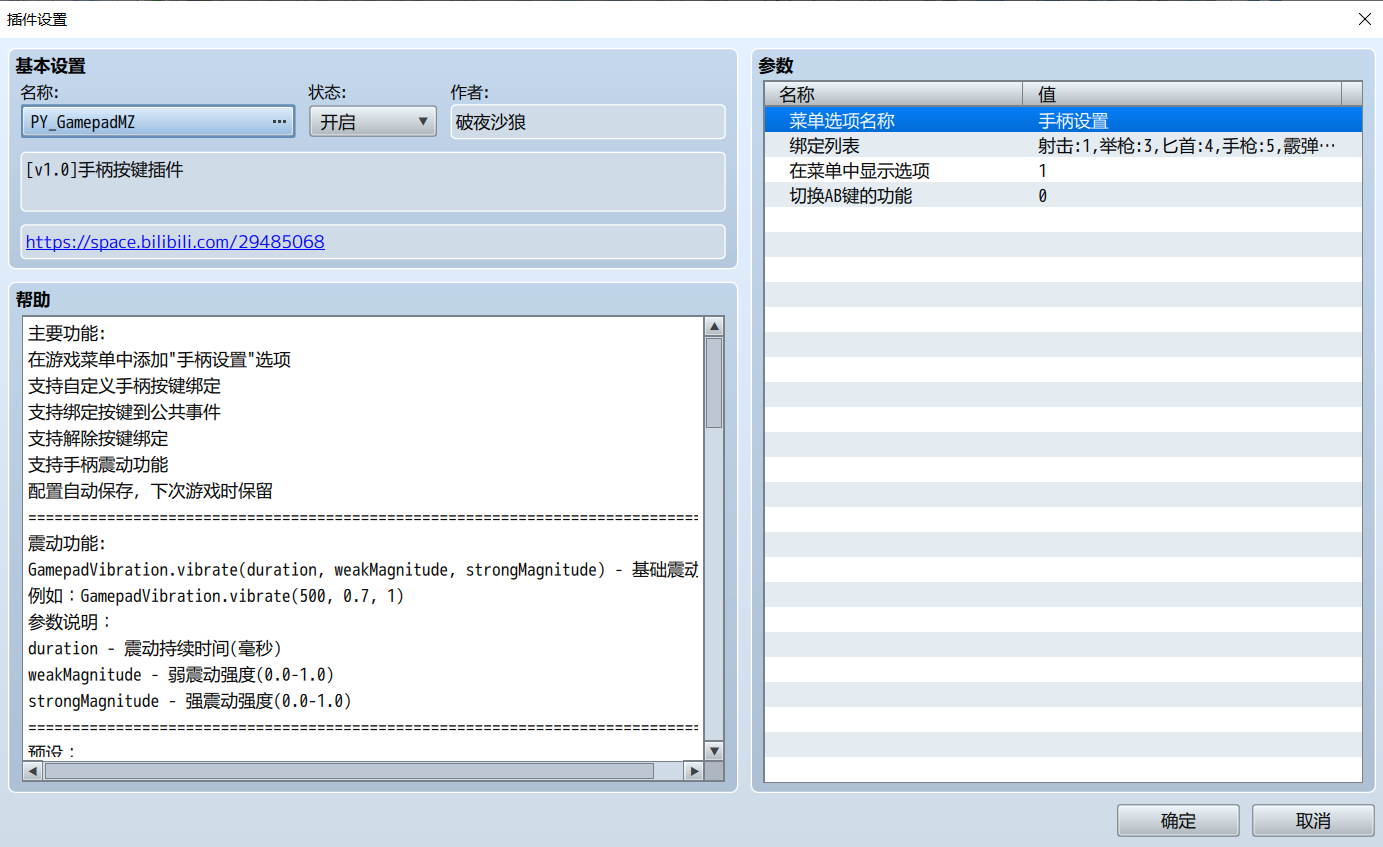Click help line 支持绑定按键到公共事件
The height and width of the screenshot is (847, 1383).
124,412
